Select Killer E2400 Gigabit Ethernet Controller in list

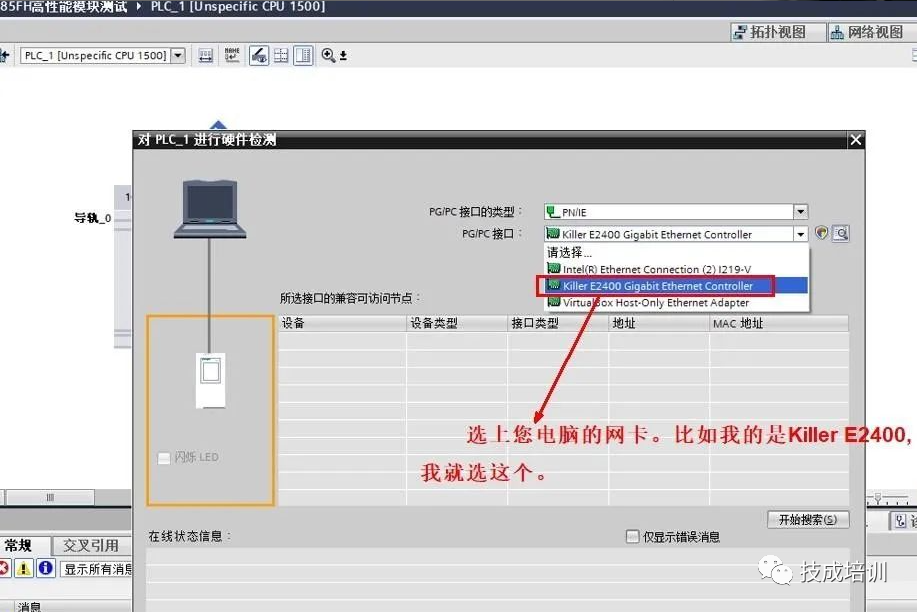click(676, 286)
